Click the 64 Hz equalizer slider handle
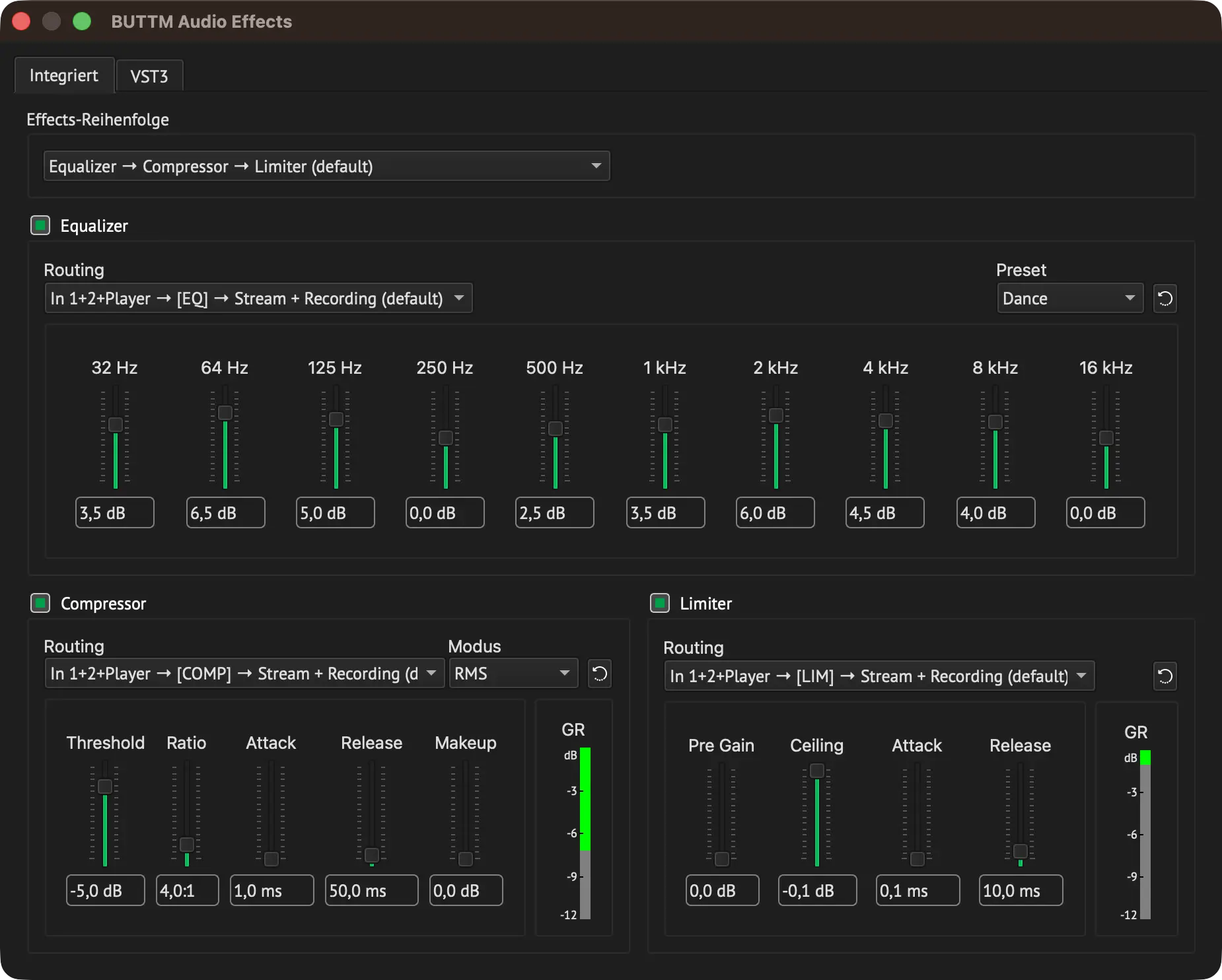This screenshot has height=980, width=1222. 225,413
